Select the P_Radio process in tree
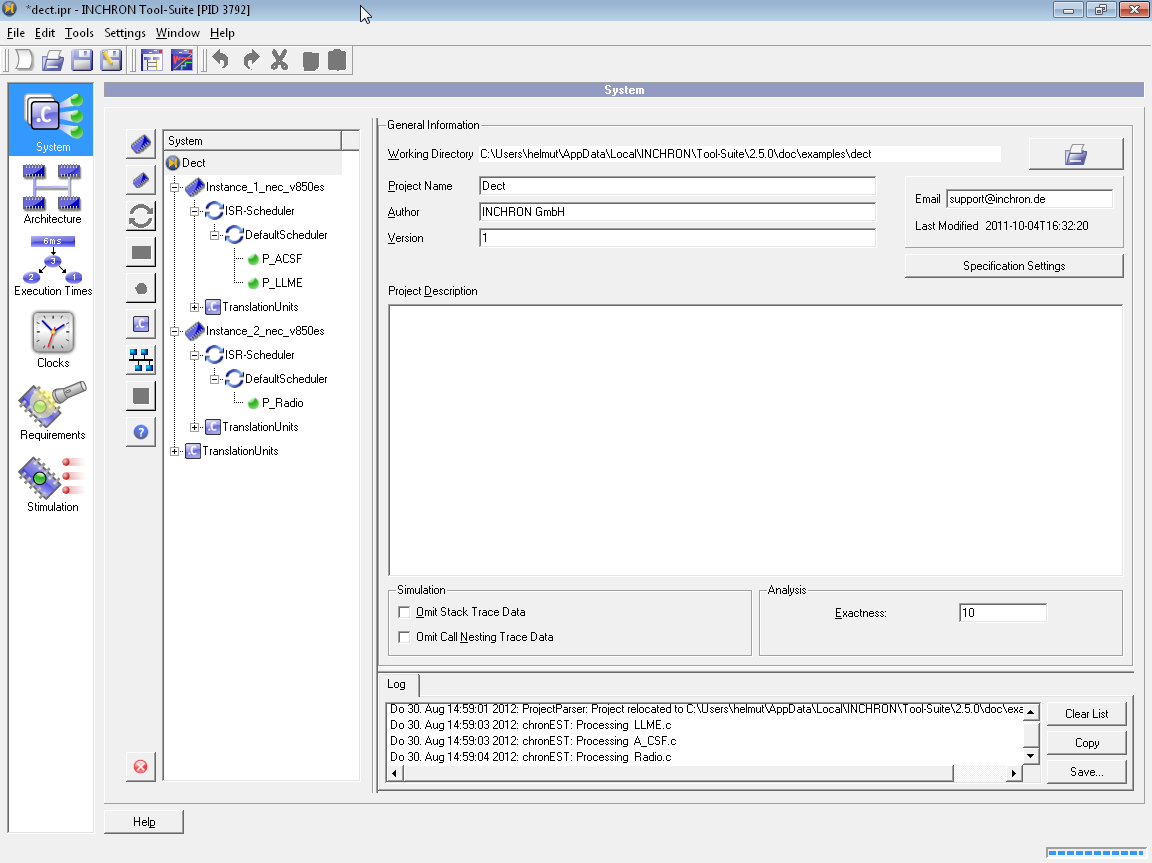The height and width of the screenshot is (863, 1152). click(x=283, y=403)
